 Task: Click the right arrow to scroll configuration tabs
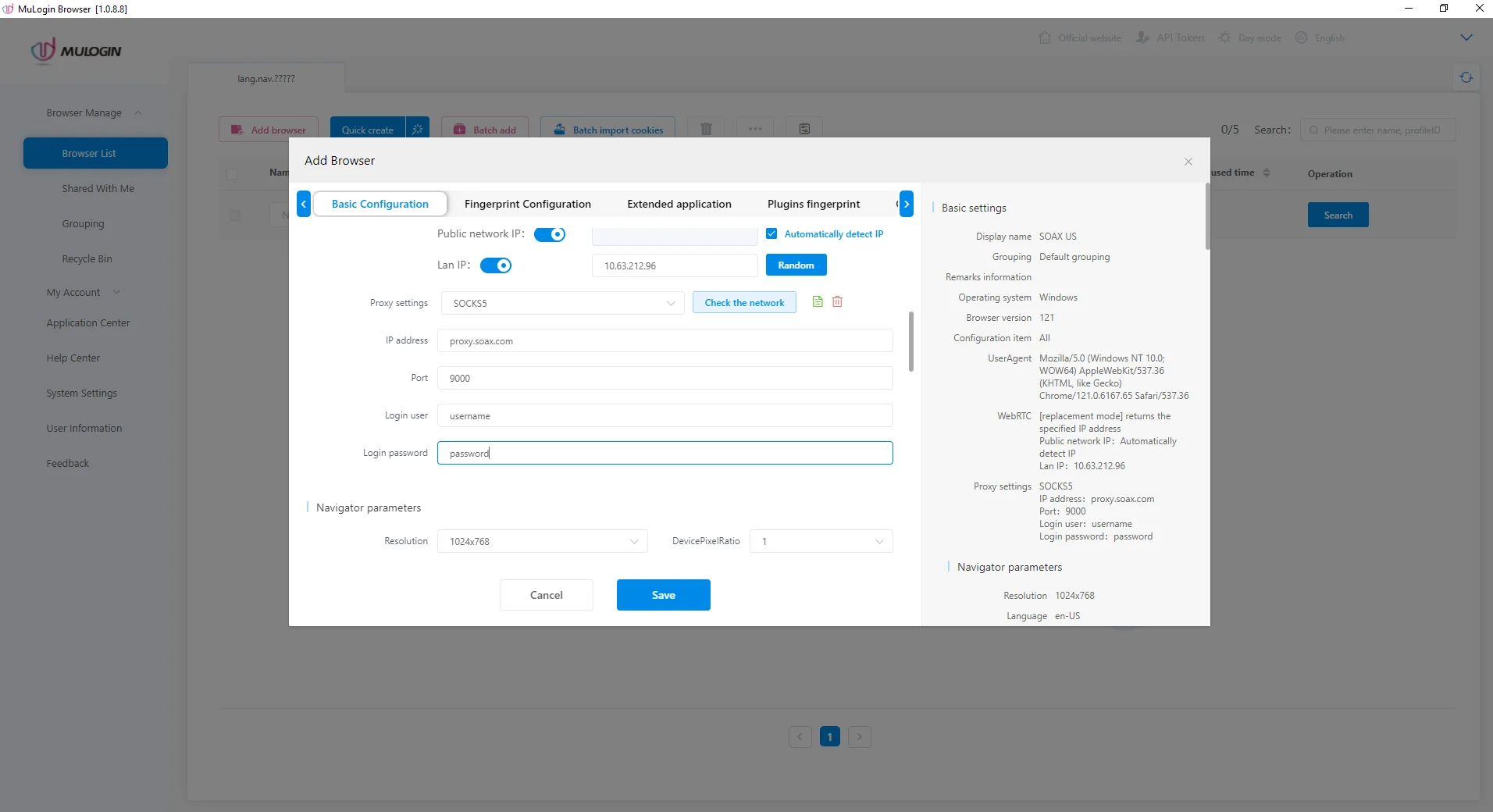pos(906,204)
